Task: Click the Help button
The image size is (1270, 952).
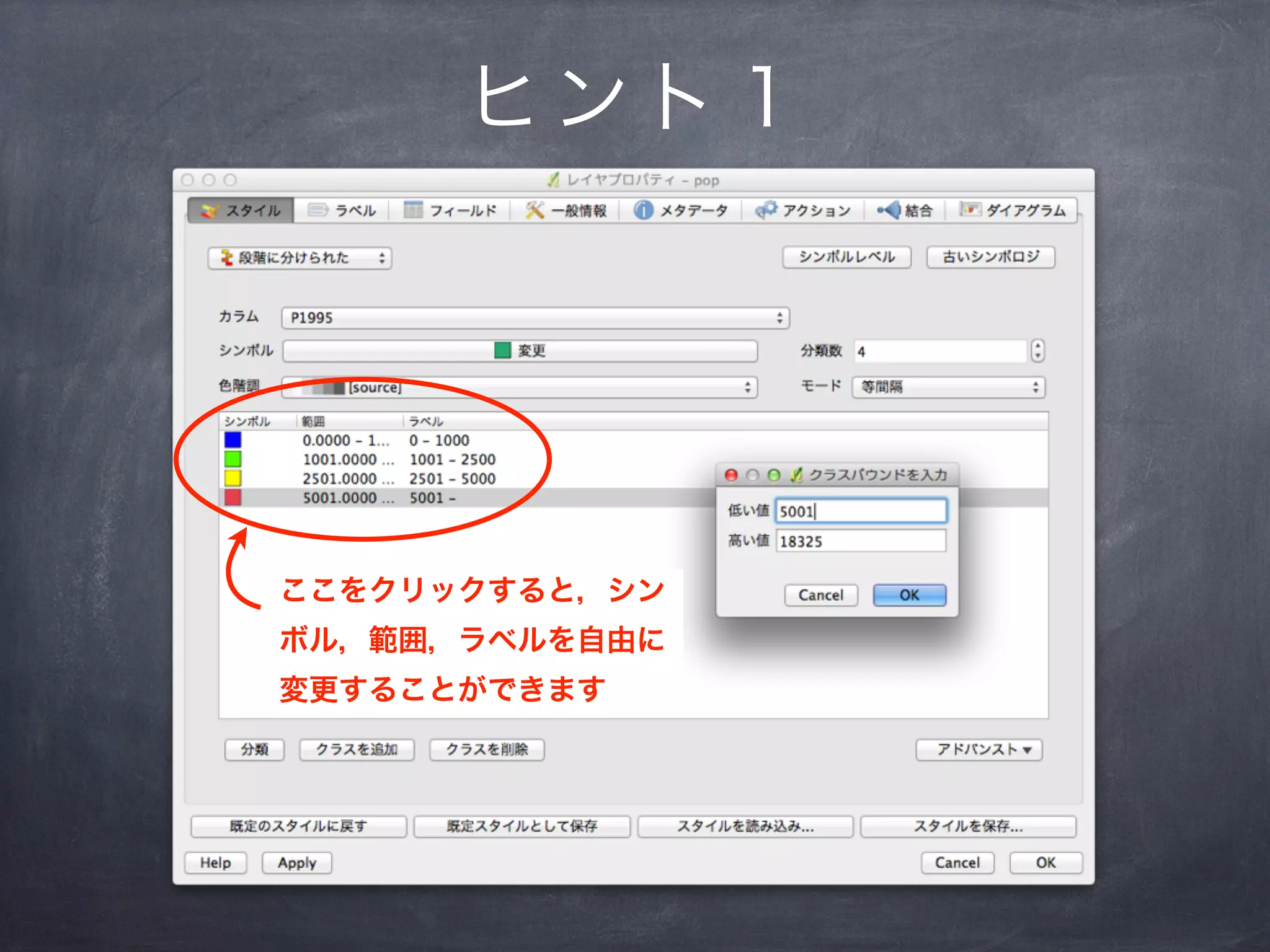Action: pos(216,863)
